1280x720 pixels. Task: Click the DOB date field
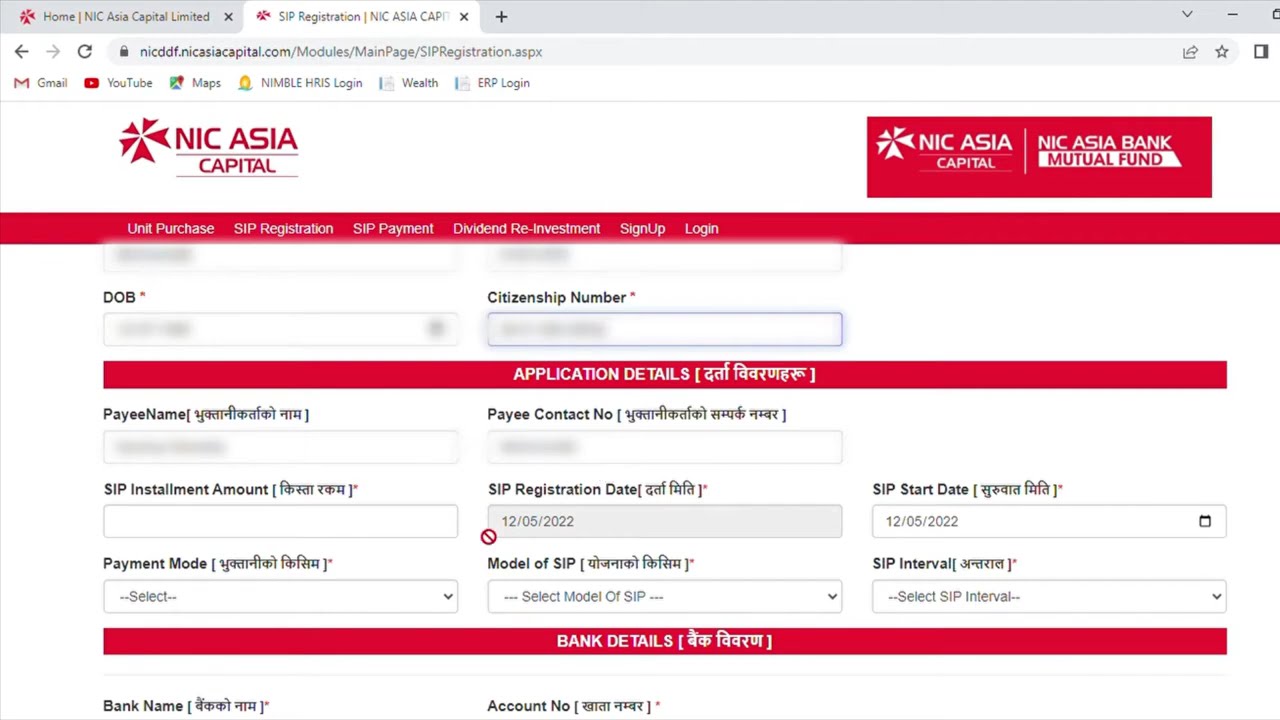(280, 329)
